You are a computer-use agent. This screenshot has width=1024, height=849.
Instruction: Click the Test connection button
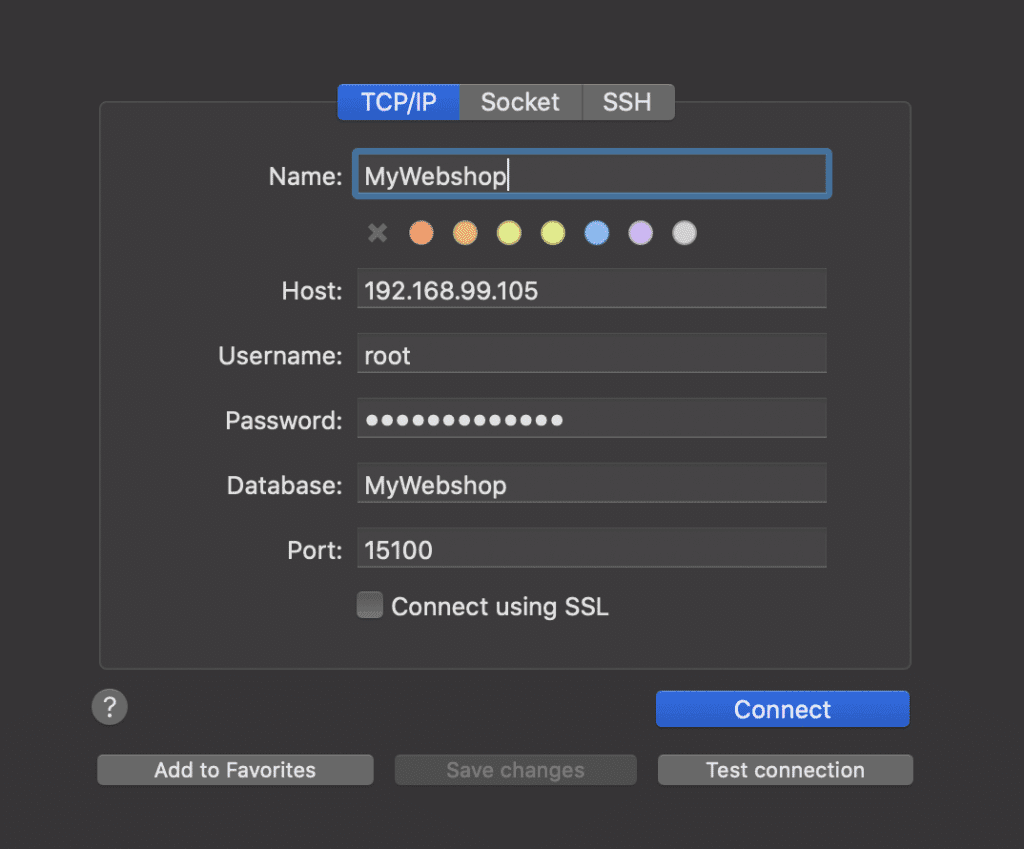784,769
